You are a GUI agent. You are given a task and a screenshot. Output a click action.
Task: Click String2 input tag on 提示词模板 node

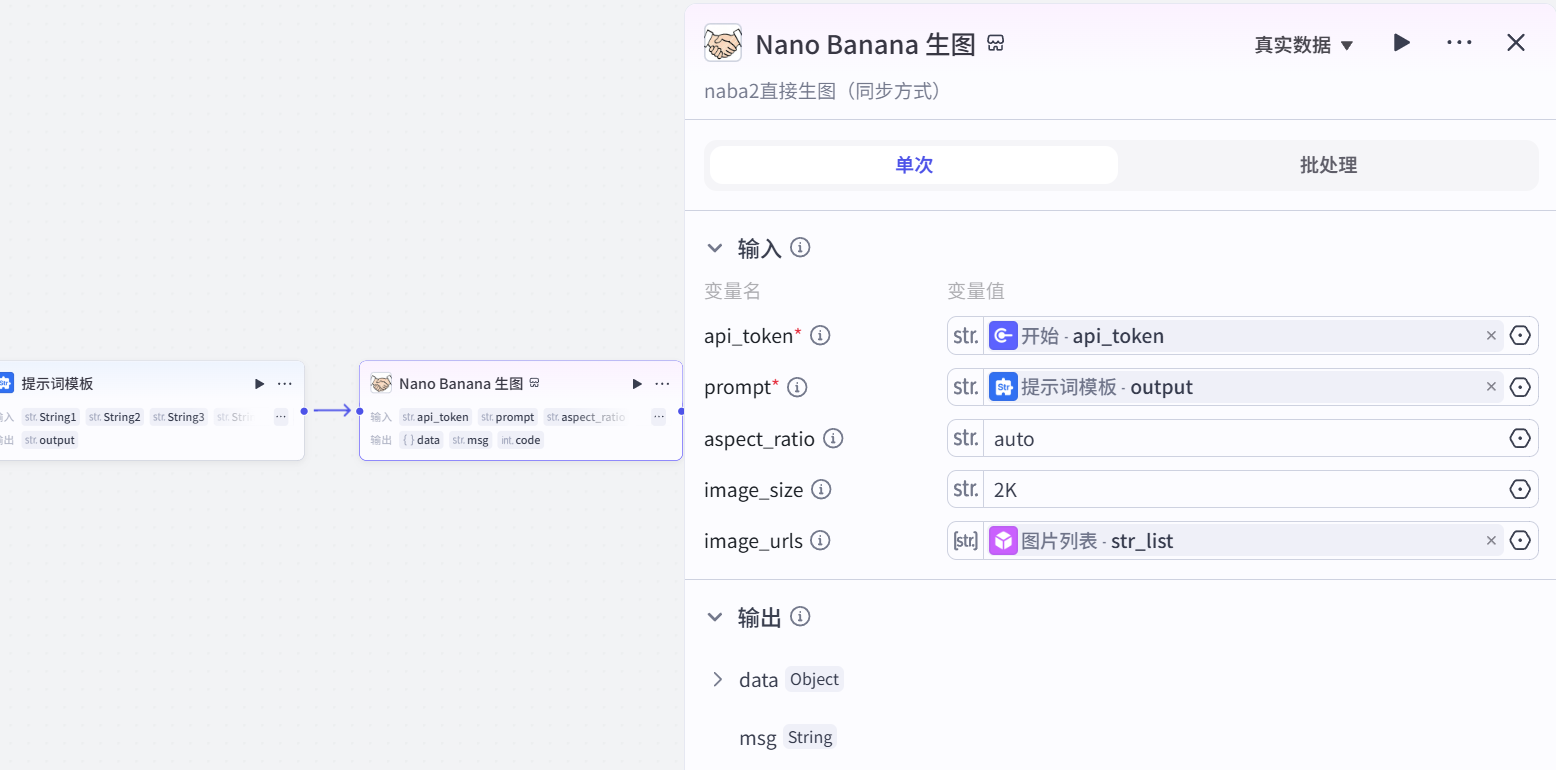114,417
